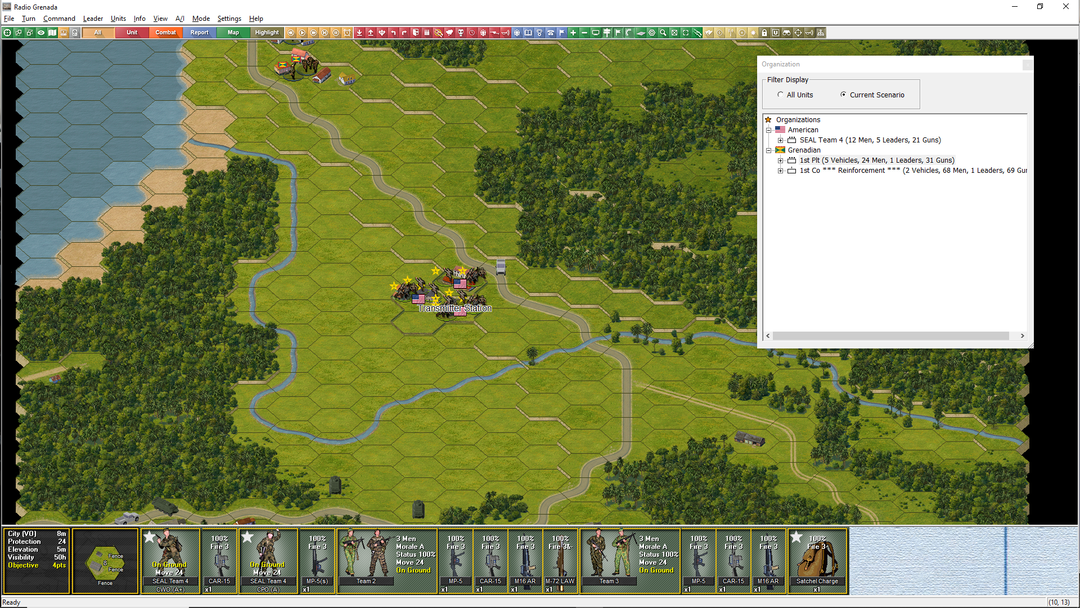Select the Satchel Charge card

click(x=818, y=561)
